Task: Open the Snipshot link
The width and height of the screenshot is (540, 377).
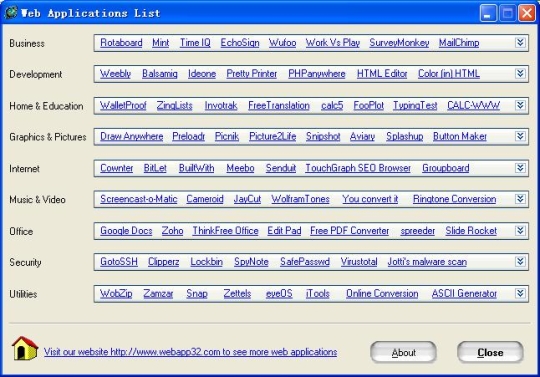Action: [323, 136]
